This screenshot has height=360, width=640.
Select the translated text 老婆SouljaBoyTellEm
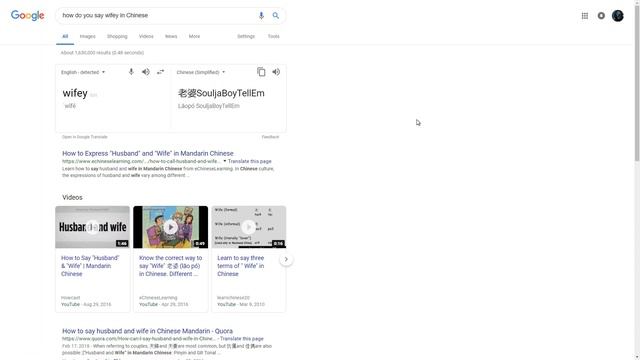[221, 93]
